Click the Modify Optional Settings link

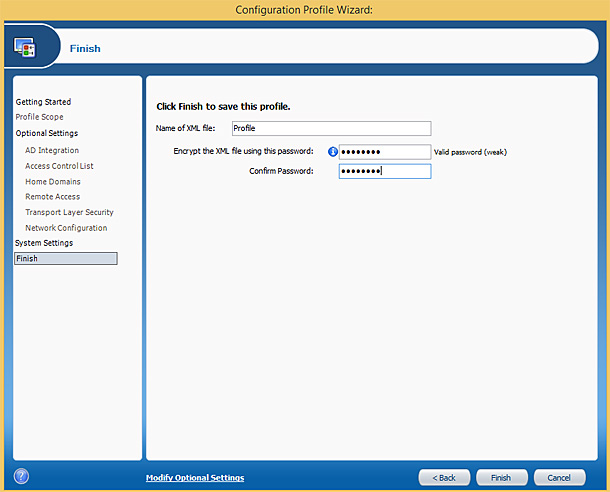[x=195, y=478]
